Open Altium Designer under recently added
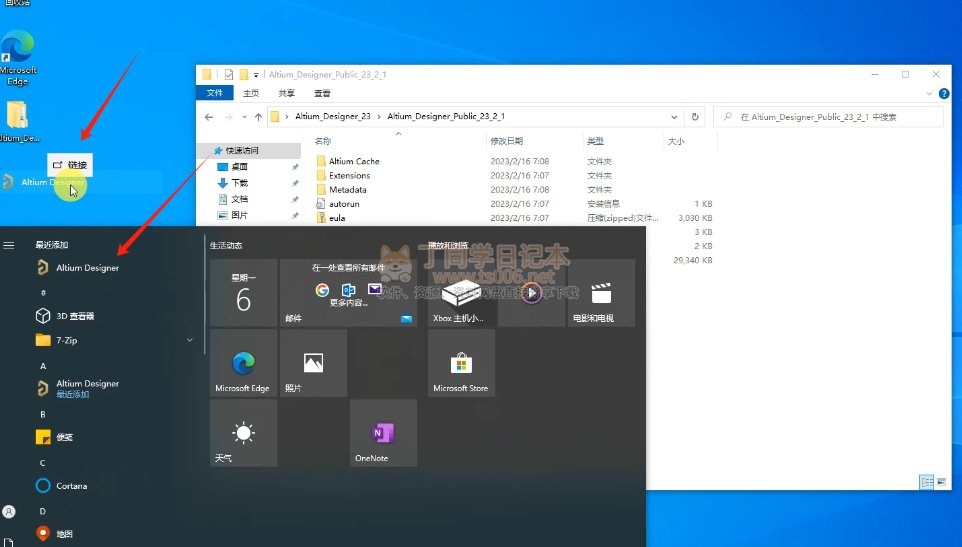The image size is (962, 547). tap(87, 268)
